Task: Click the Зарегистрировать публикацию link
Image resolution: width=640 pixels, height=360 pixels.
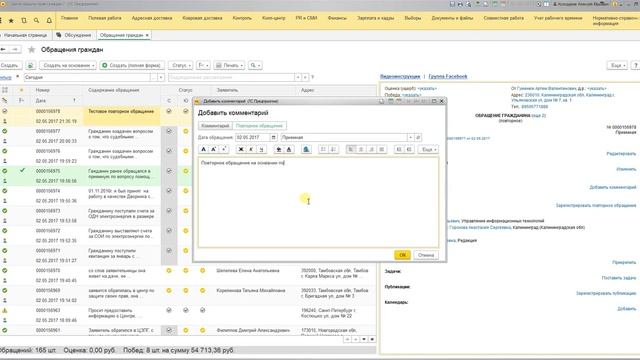Action: (x=606, y=293)
